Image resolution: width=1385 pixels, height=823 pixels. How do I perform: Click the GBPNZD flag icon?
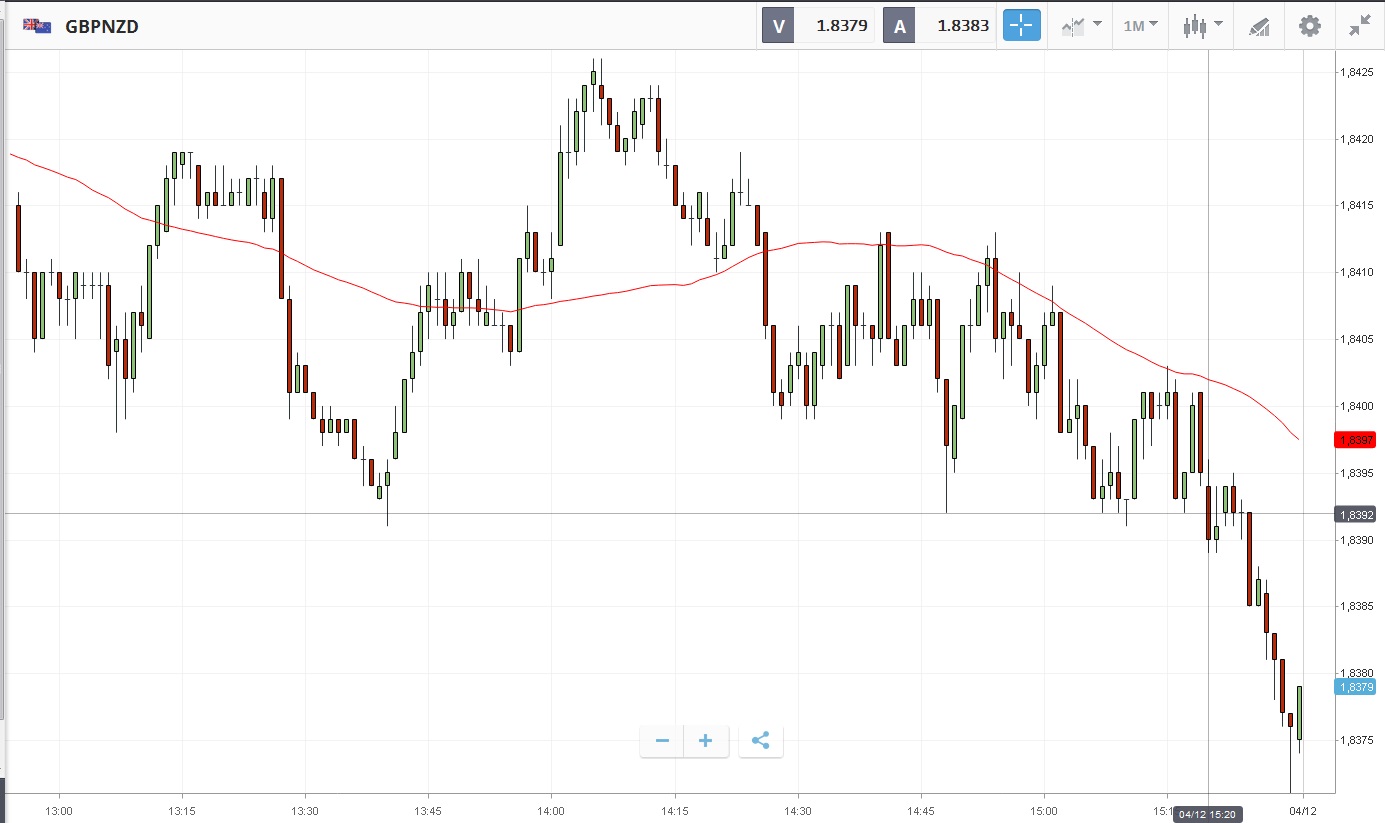37,27
